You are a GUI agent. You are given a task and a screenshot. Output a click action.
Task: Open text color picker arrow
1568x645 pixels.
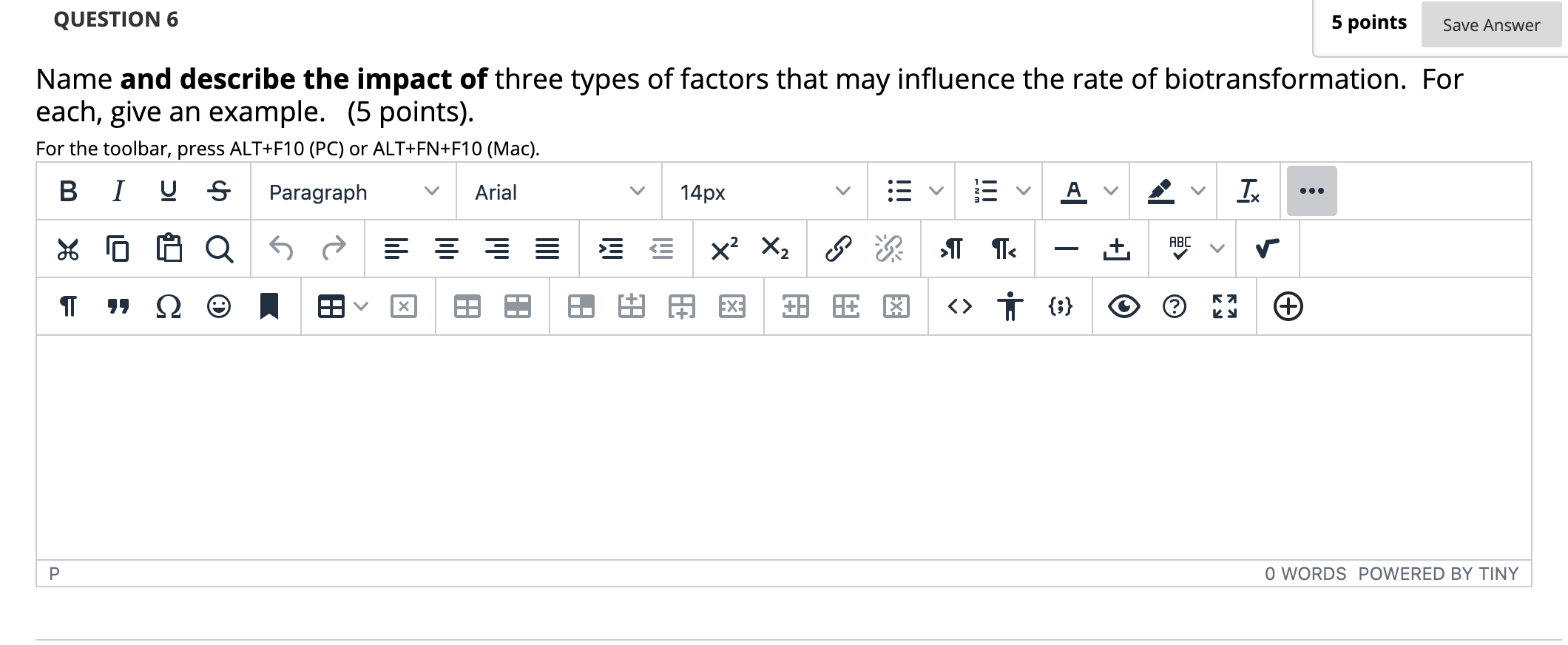point(1110,192)
